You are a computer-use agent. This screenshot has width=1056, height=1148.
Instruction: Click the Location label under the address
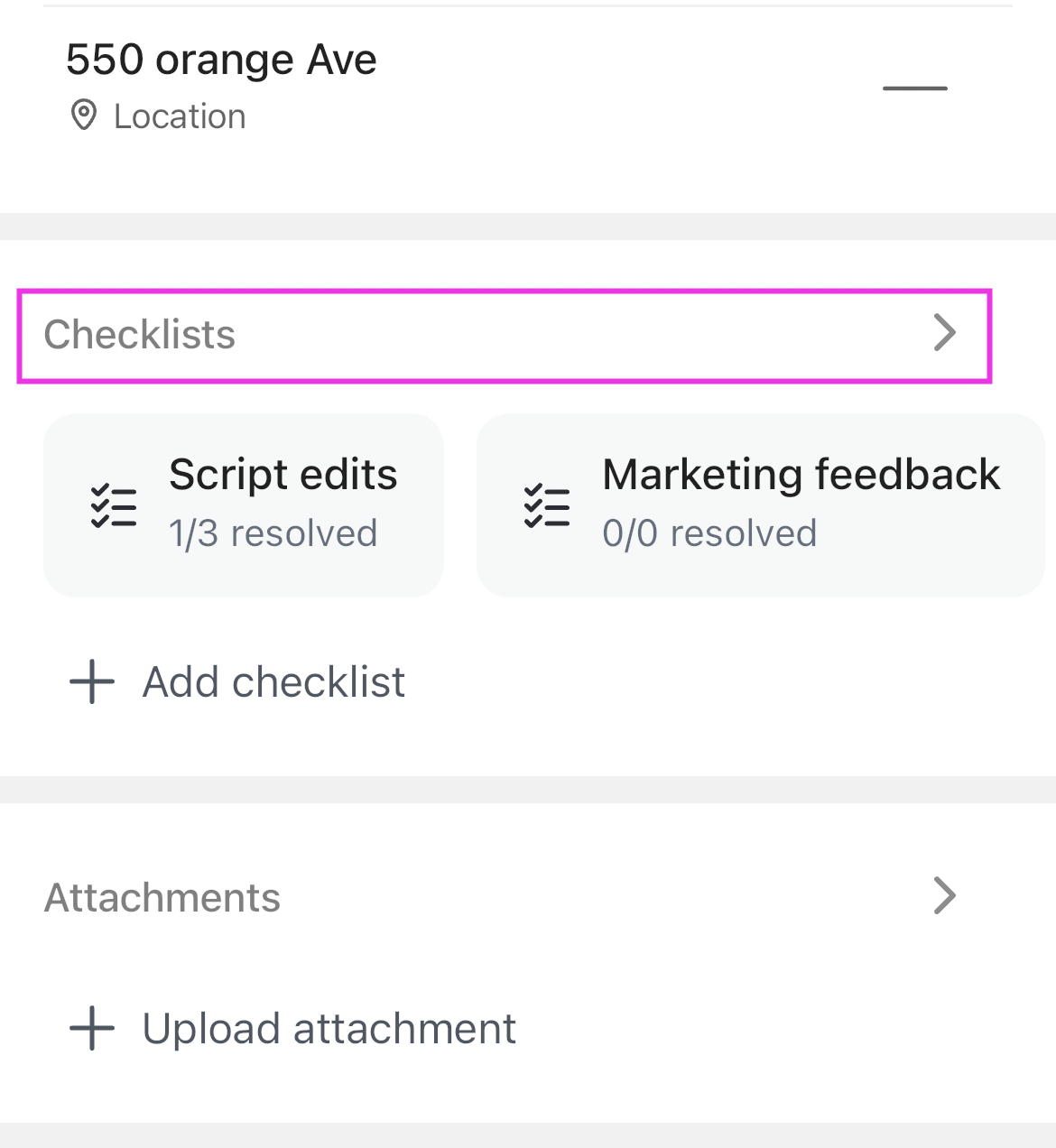pos(180,116)
